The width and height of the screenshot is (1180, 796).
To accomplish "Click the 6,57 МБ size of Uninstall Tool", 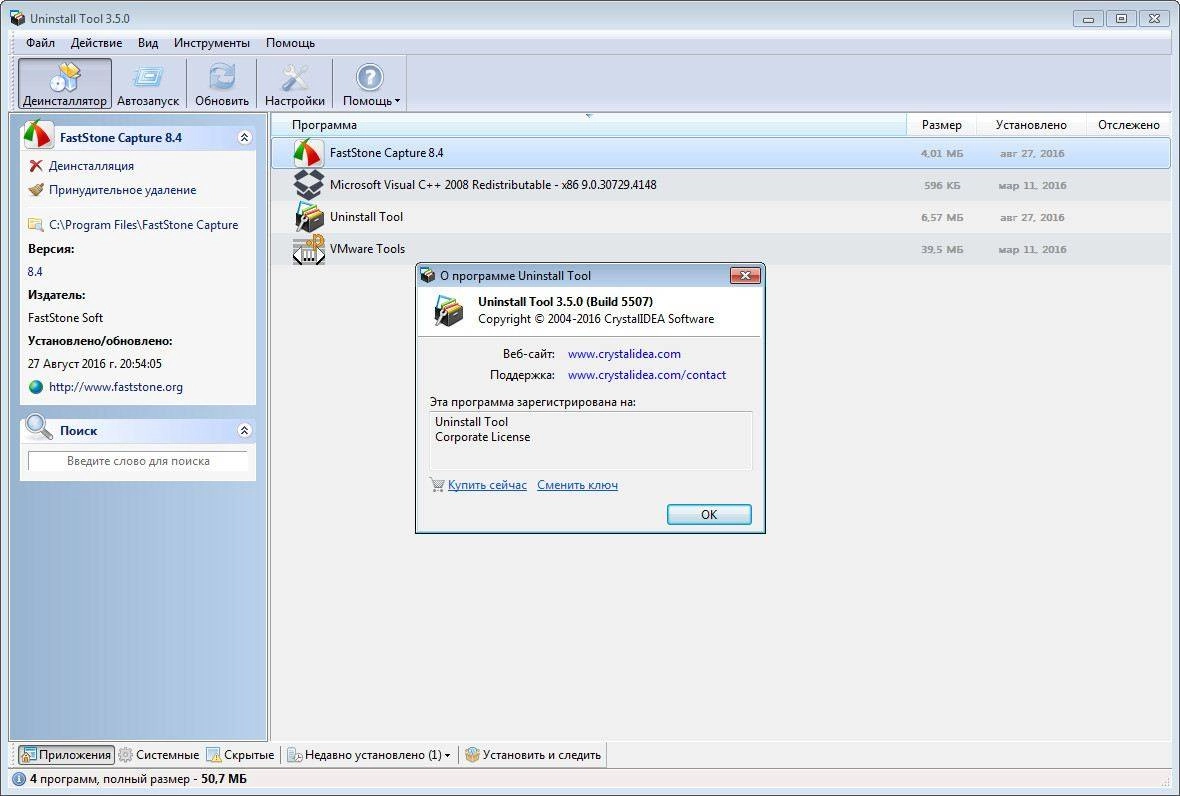I will (x=941, y=217).
